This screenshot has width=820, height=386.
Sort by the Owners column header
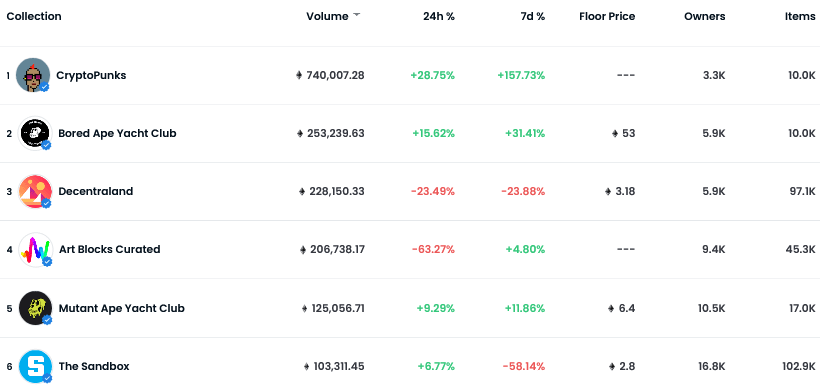704,16
